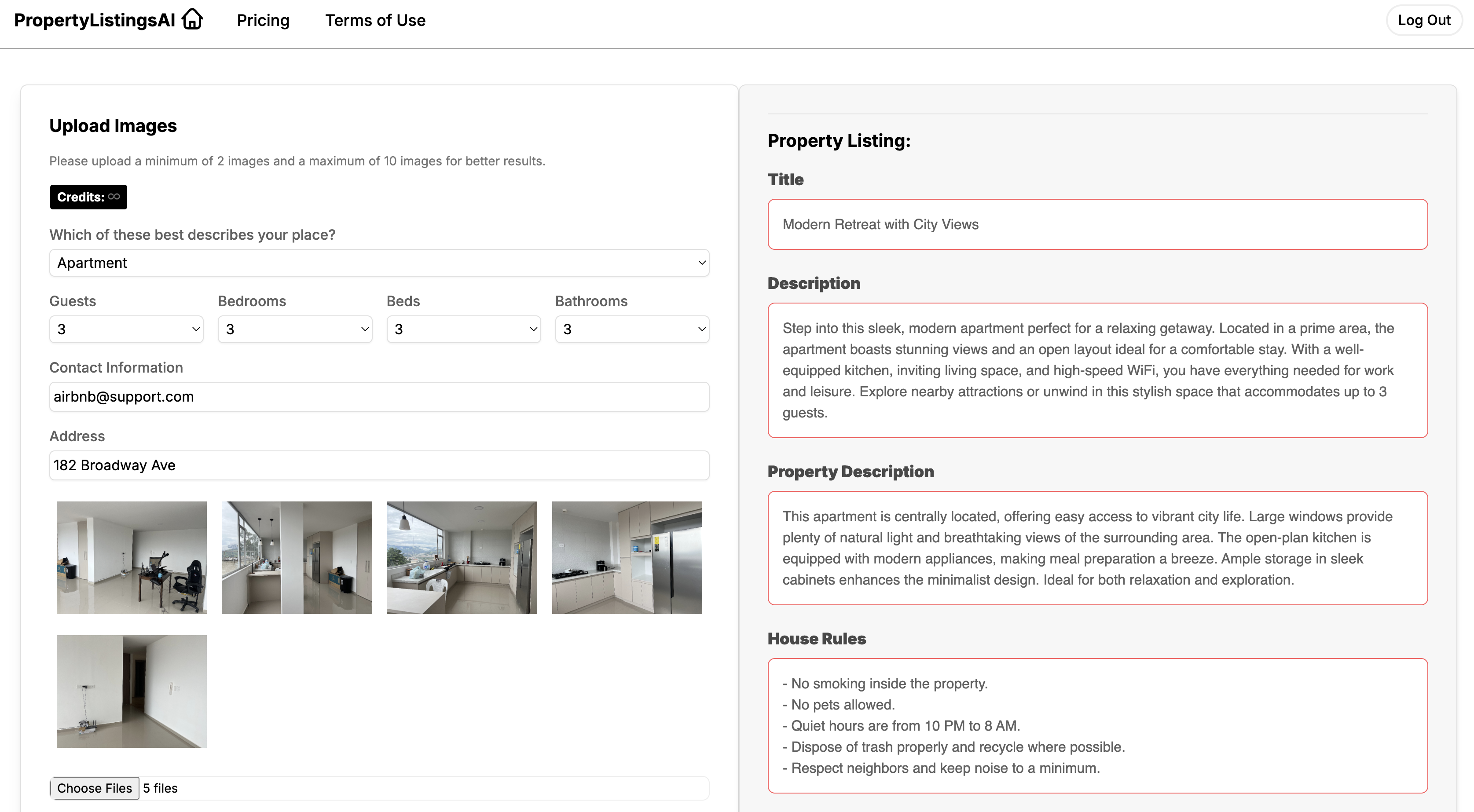1474x812 pixels.
Task: Open the Terms of Use page
Action: tap(375, 21)
